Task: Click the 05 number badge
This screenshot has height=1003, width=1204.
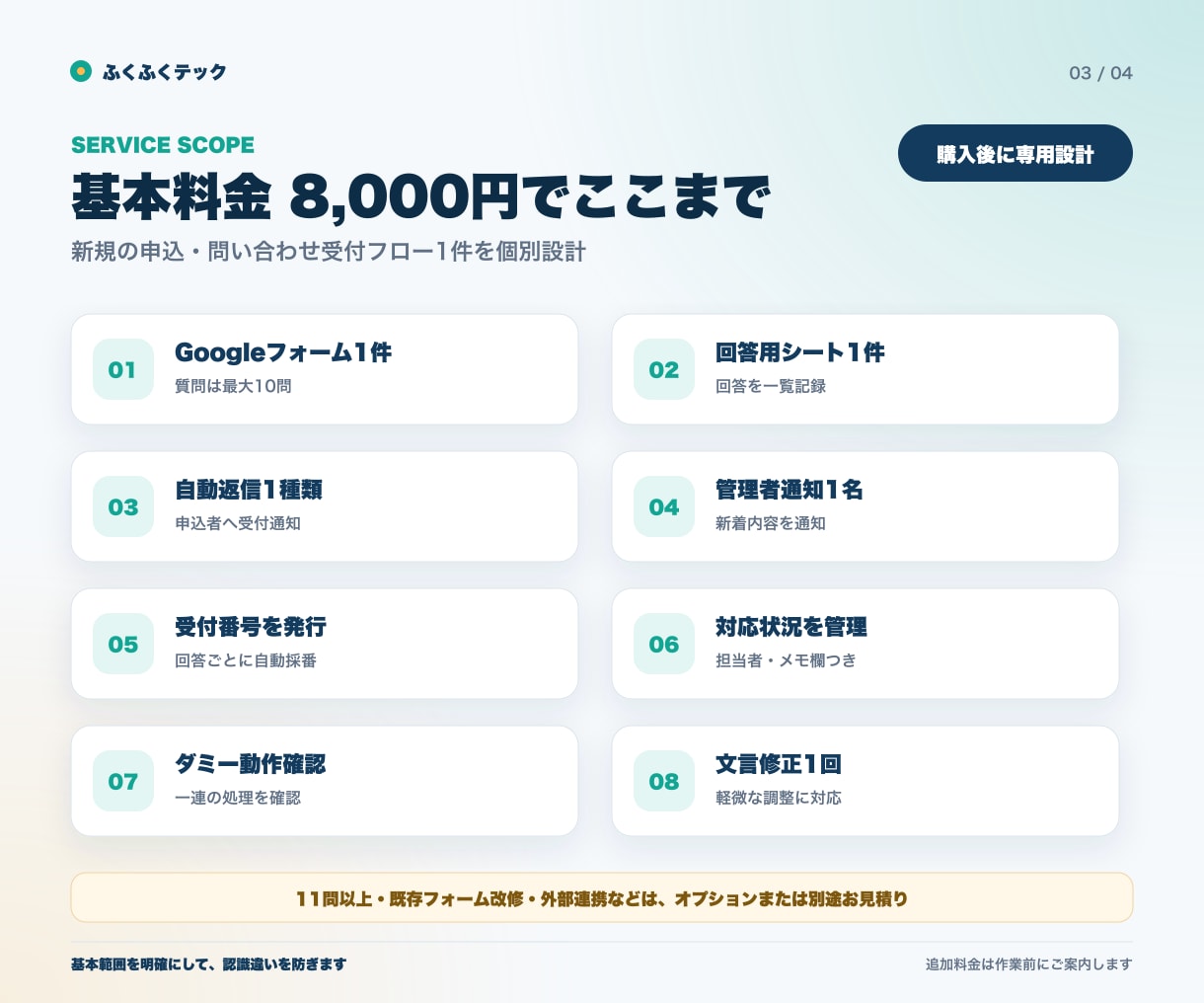Action: (x=123, y=644)
